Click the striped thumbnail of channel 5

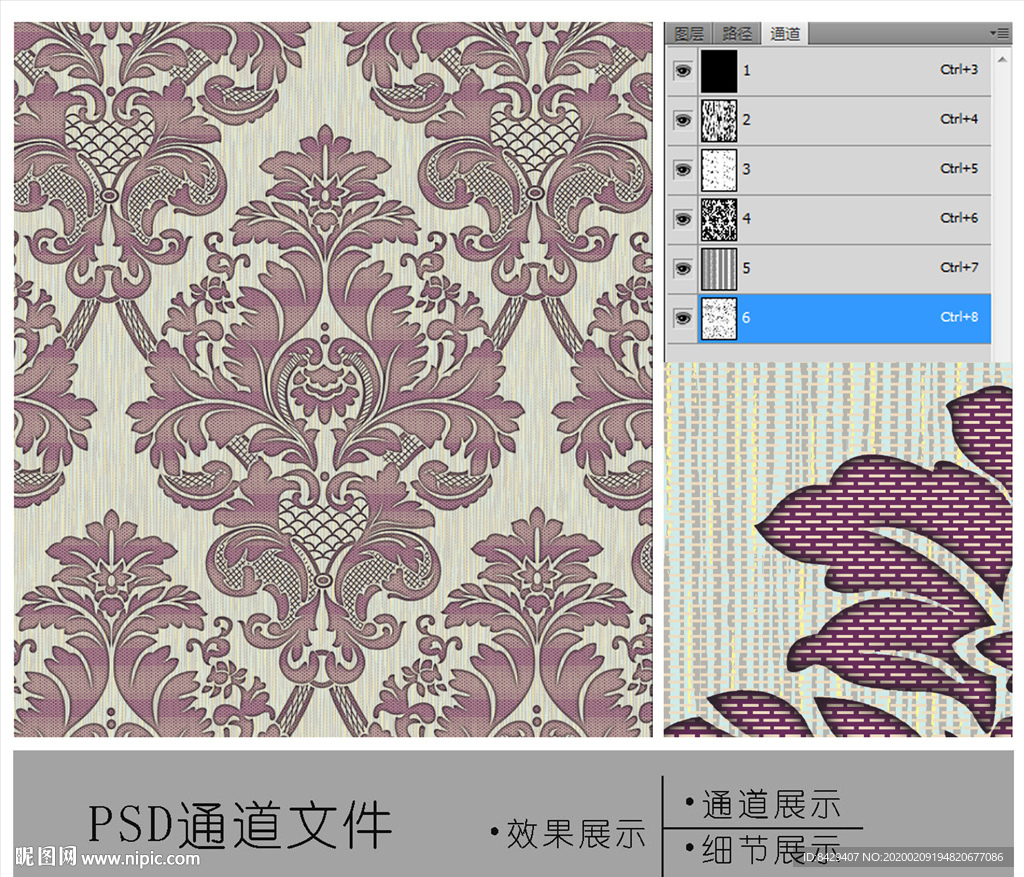pos(719,268)
